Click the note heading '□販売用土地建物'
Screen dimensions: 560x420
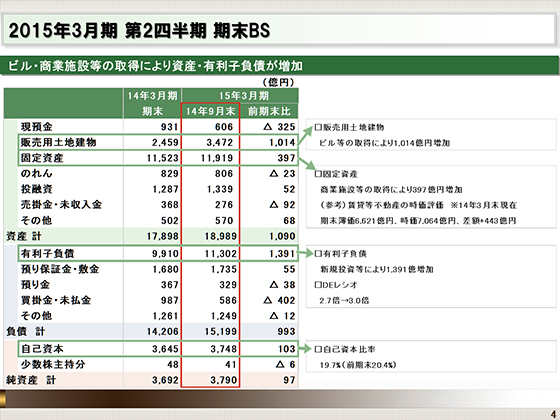[x=349, y=128]
